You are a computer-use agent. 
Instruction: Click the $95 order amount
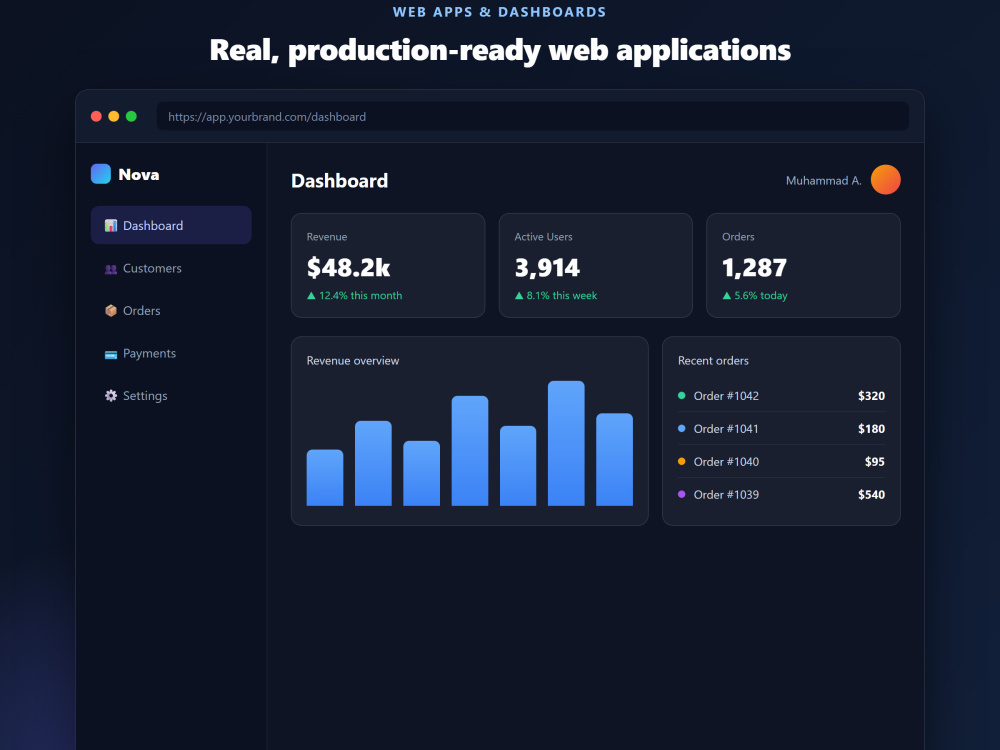pos(874,461)
